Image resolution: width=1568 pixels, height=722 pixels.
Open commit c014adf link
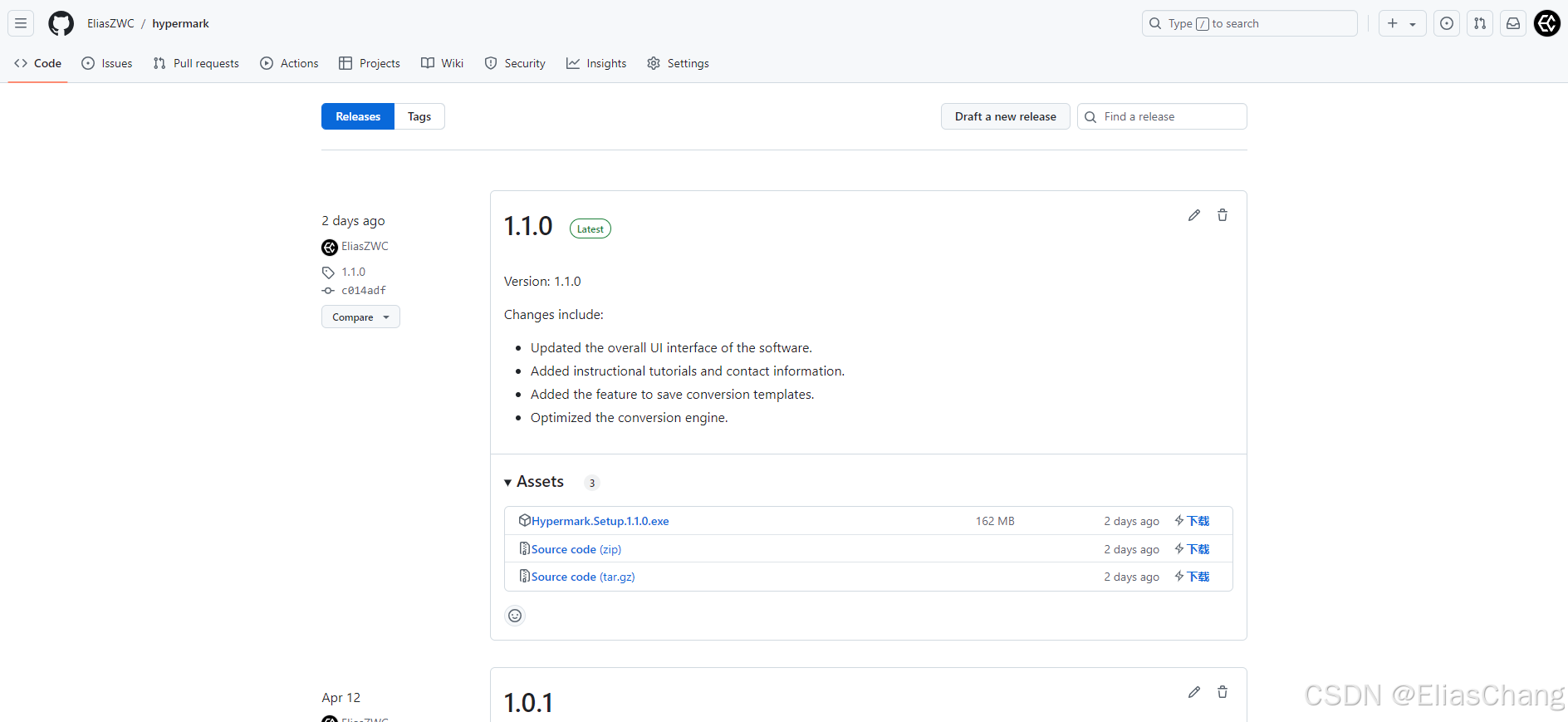(364, 290)
